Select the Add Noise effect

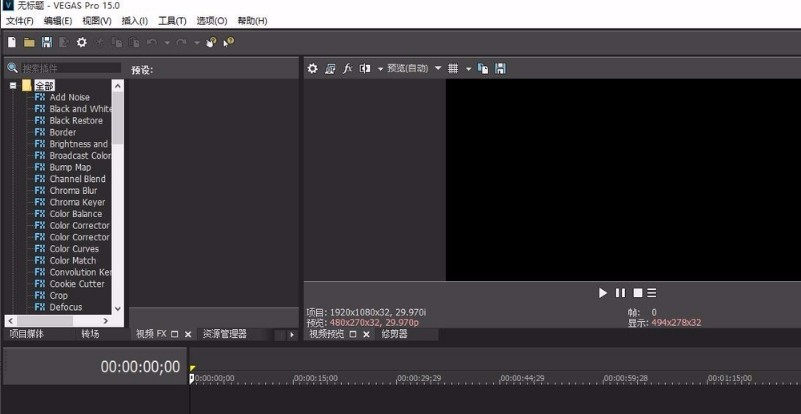pyautogui.click(x=69, y=97)
